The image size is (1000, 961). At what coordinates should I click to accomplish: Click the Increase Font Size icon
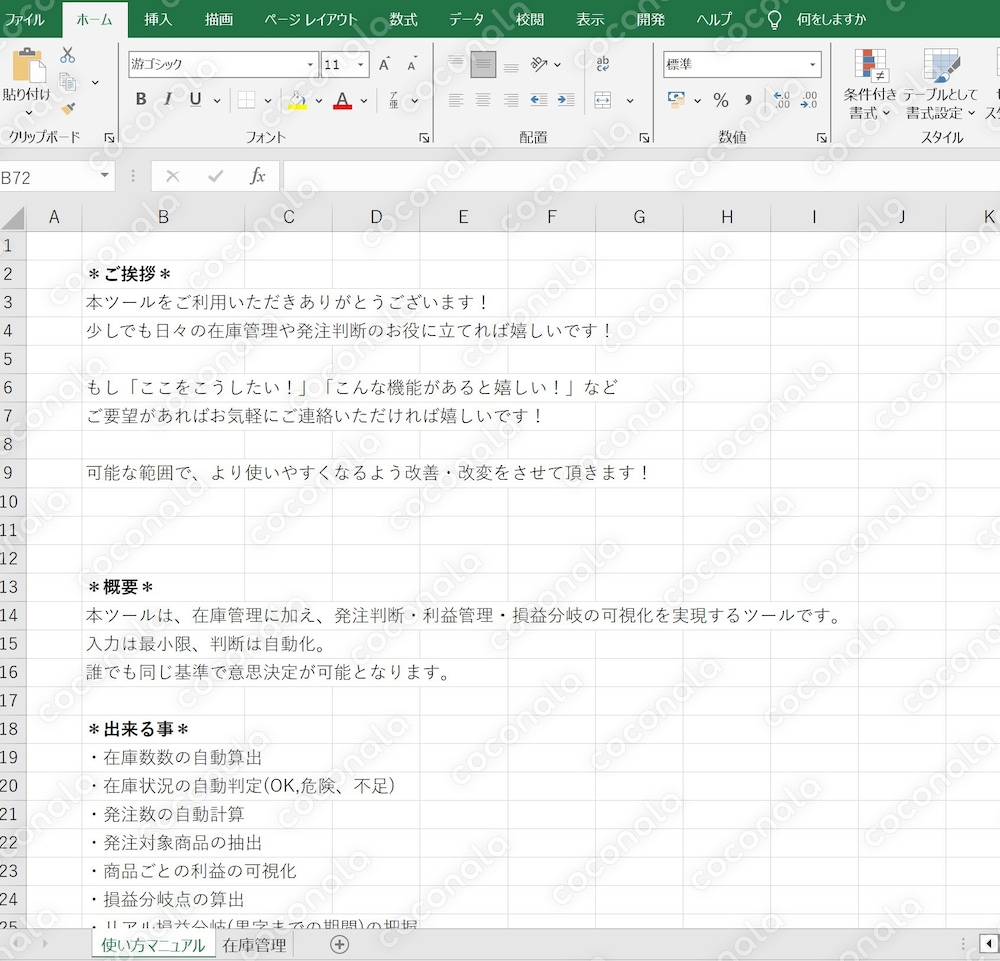(x=385, y=64)
